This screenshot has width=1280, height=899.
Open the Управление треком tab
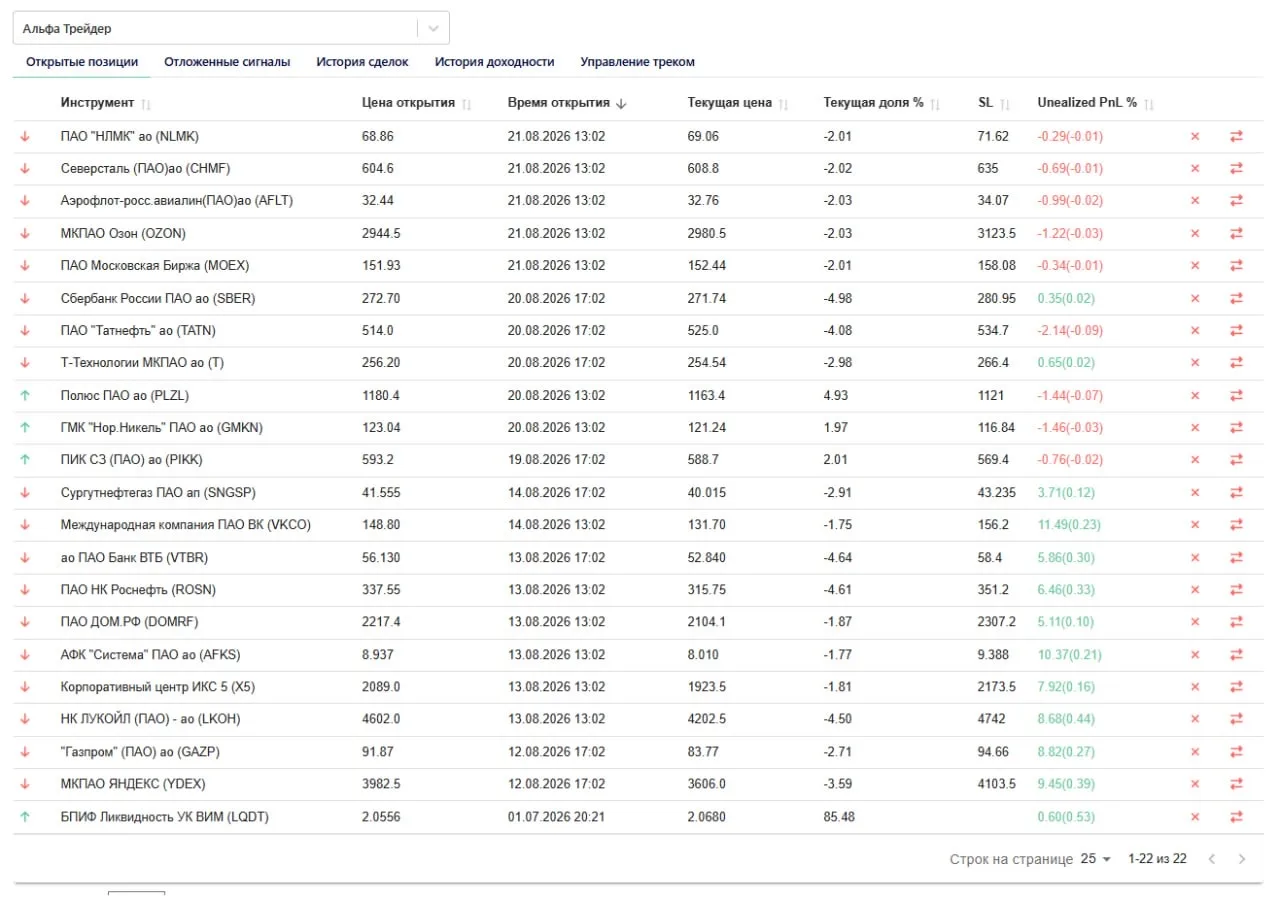(x=637, y=62)
